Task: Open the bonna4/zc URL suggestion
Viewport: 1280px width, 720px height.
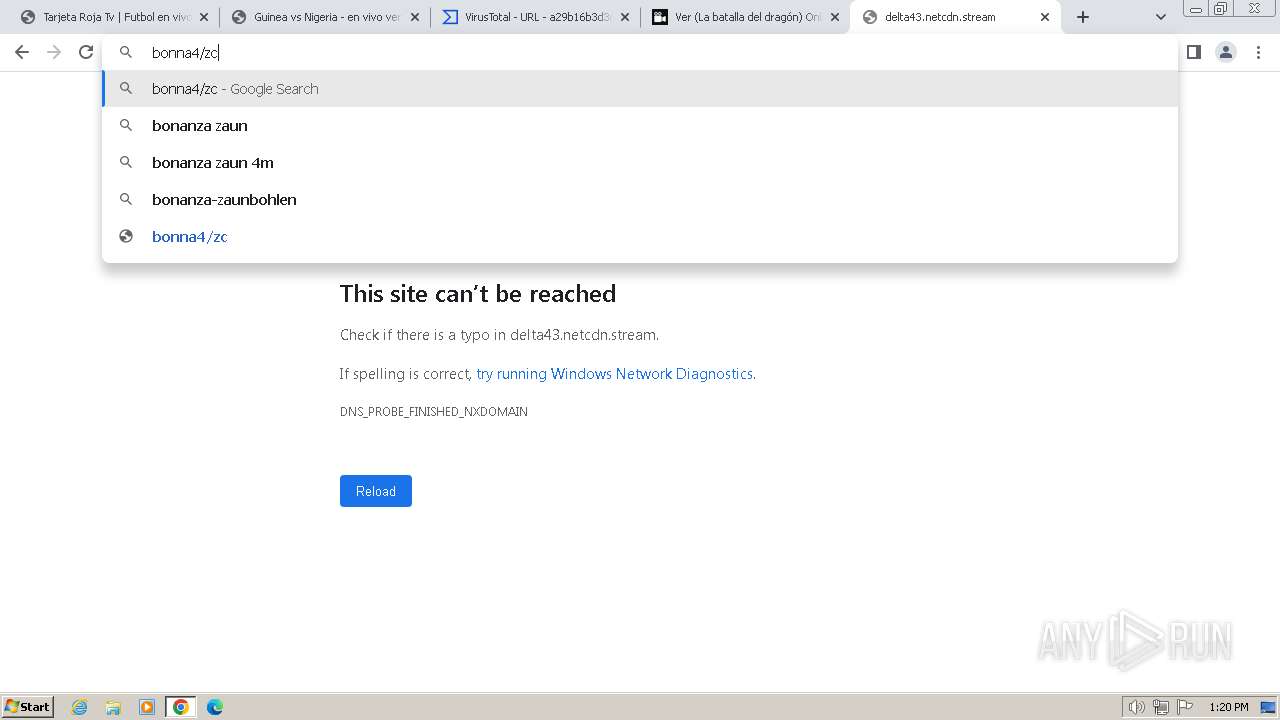Action: click(640, 237)
